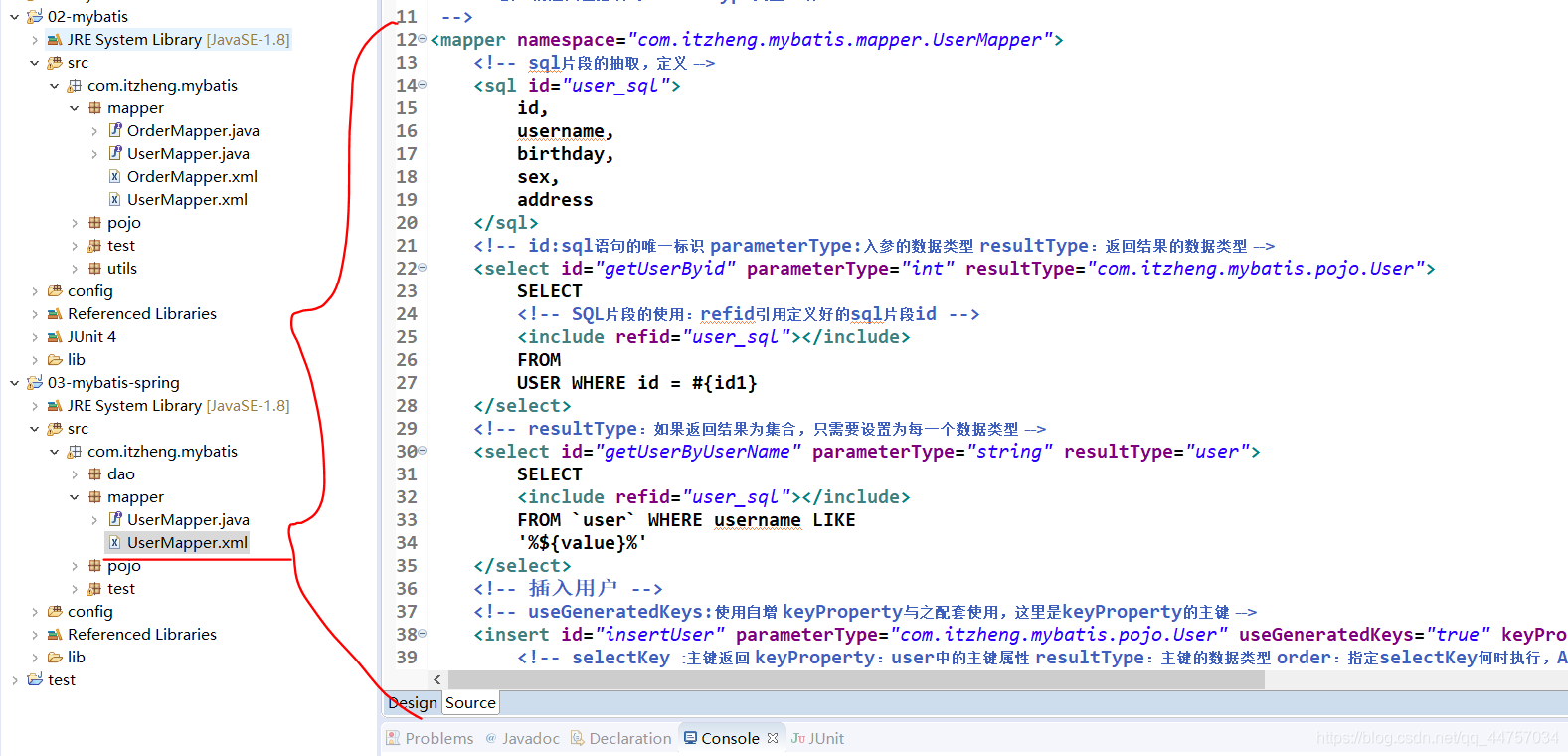Click the lib folder icon in 02-mybatis
The height and width of the screenshot is (756, 1568).
tap(55, 360)
